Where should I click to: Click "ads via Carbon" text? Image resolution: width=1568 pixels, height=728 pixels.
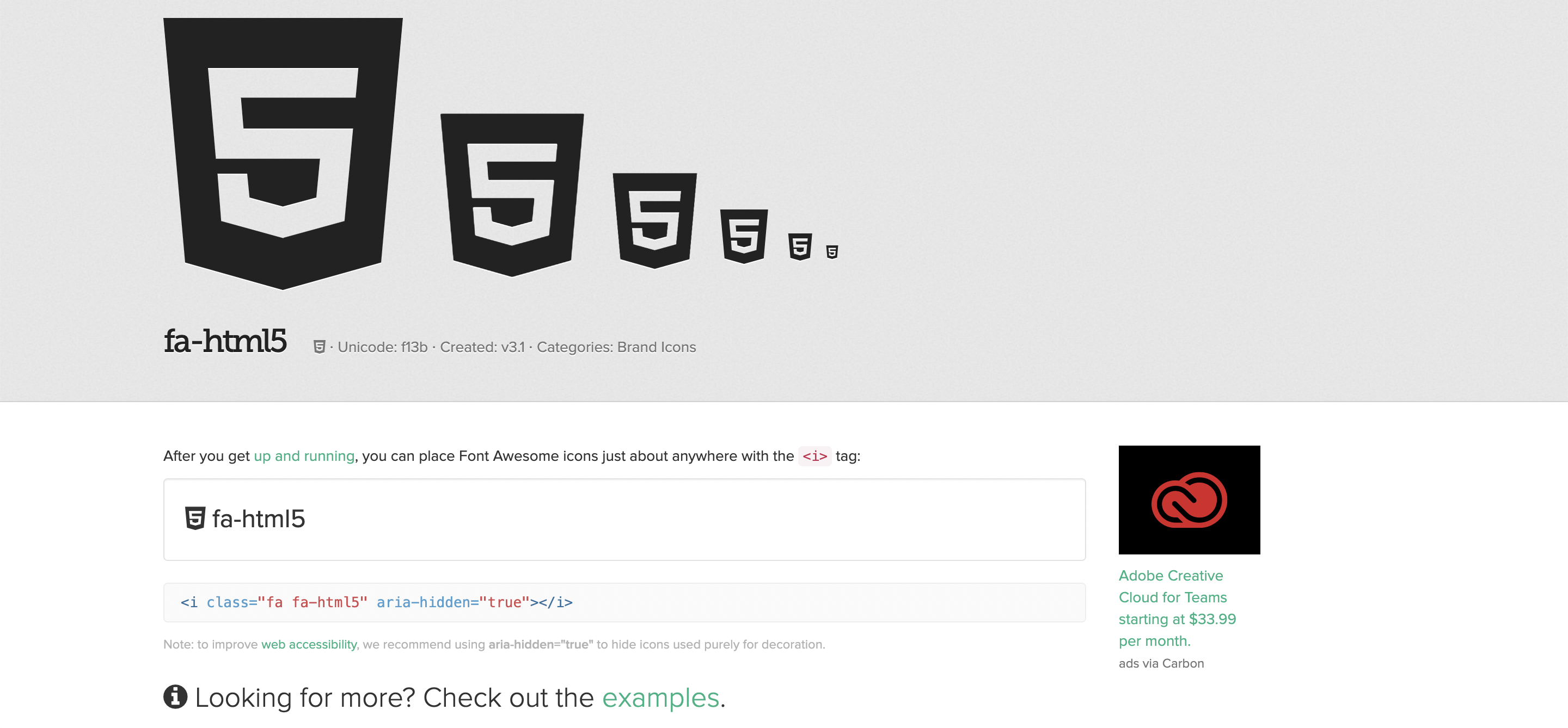click(x=1161, y=663)
